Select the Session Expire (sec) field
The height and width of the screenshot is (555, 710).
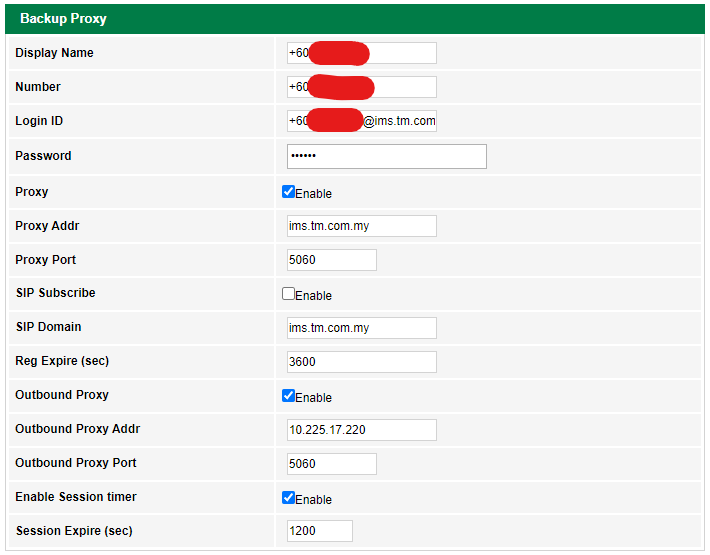pyautogui.click(x=319, y=531)
